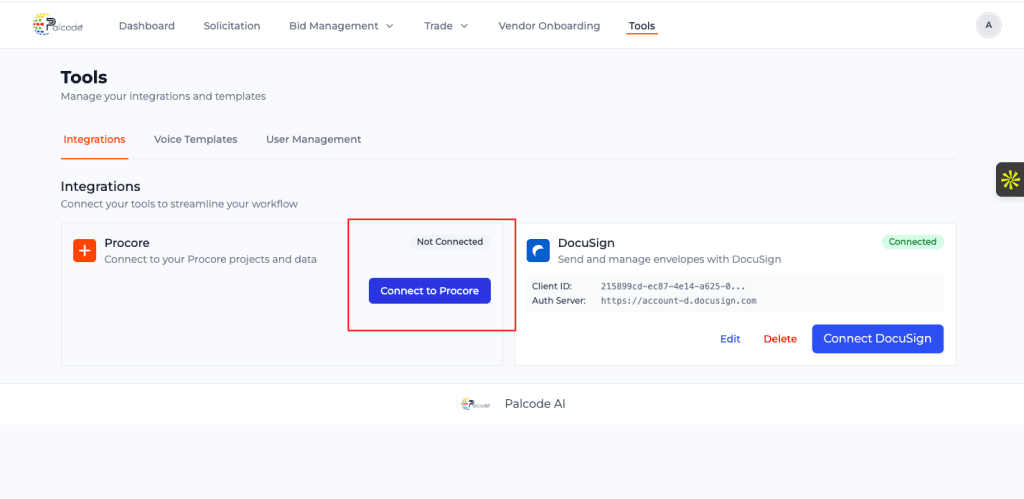The height and width of the screenshot is (499, 1024).
Task: Navigate to Vendor Onboarding
Action: [x=549, y=26]
